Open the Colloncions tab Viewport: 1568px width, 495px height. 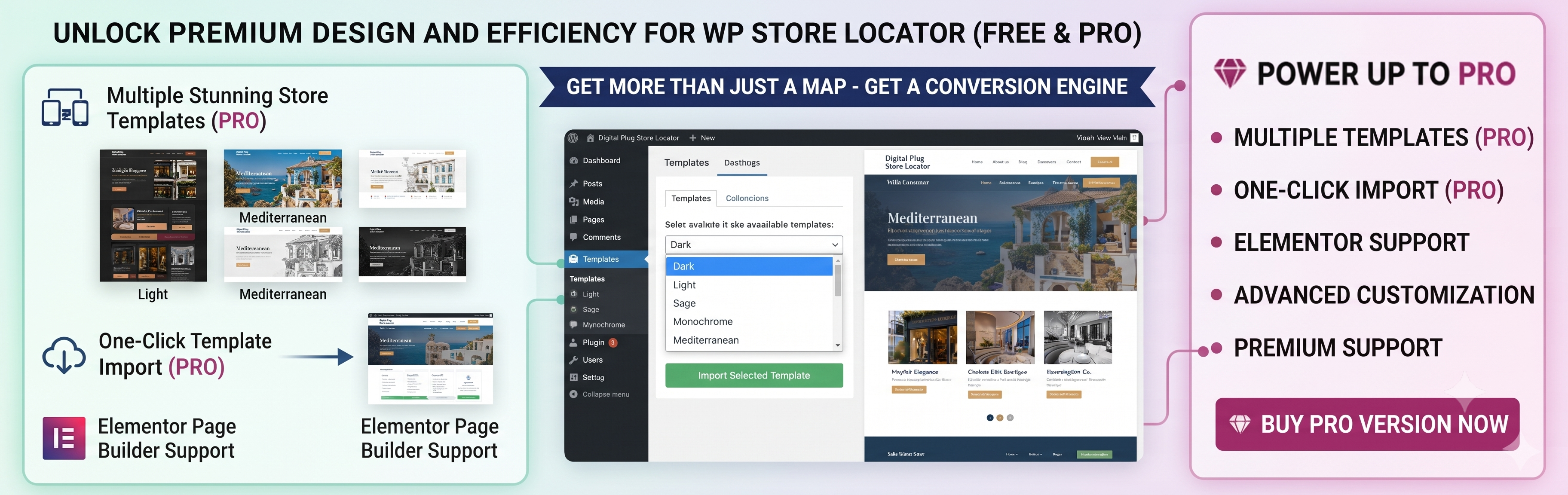coord(747,198)
